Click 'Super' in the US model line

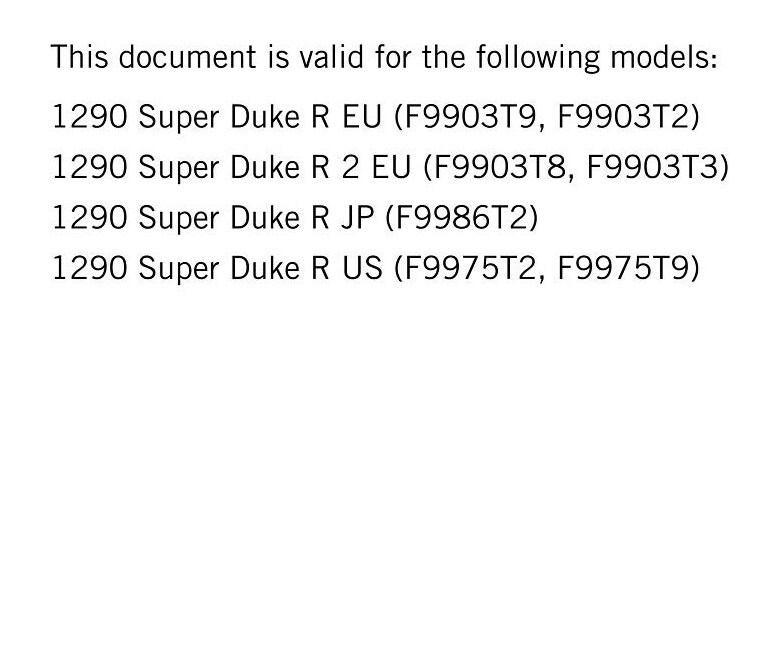coord(179,268)
